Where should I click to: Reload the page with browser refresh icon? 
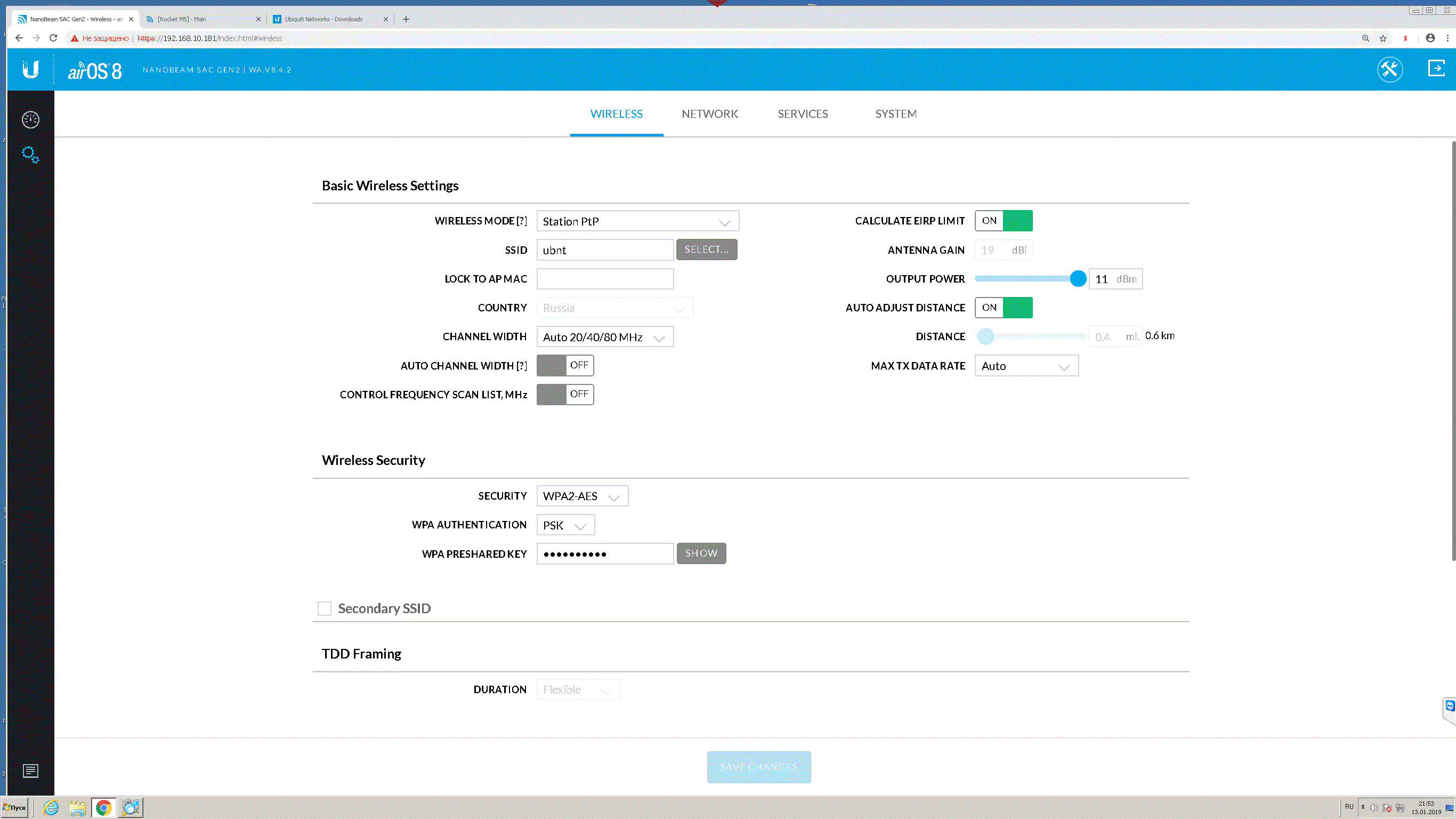53,38
